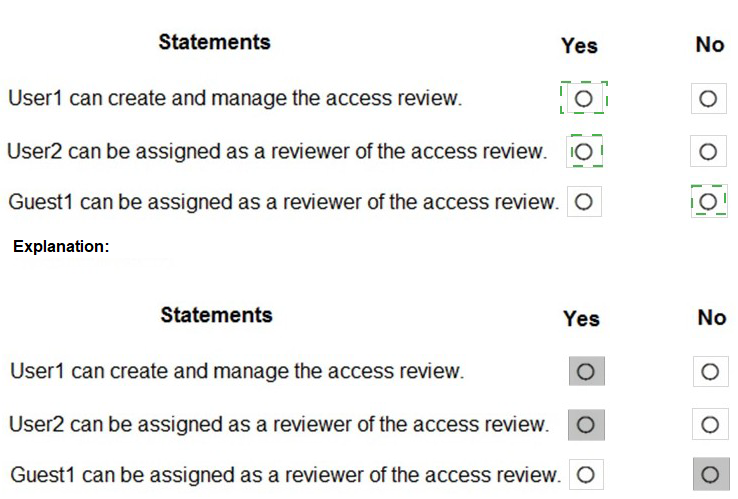
Task: Choose Yes for User2 in the first table
Action: (585, 152)
